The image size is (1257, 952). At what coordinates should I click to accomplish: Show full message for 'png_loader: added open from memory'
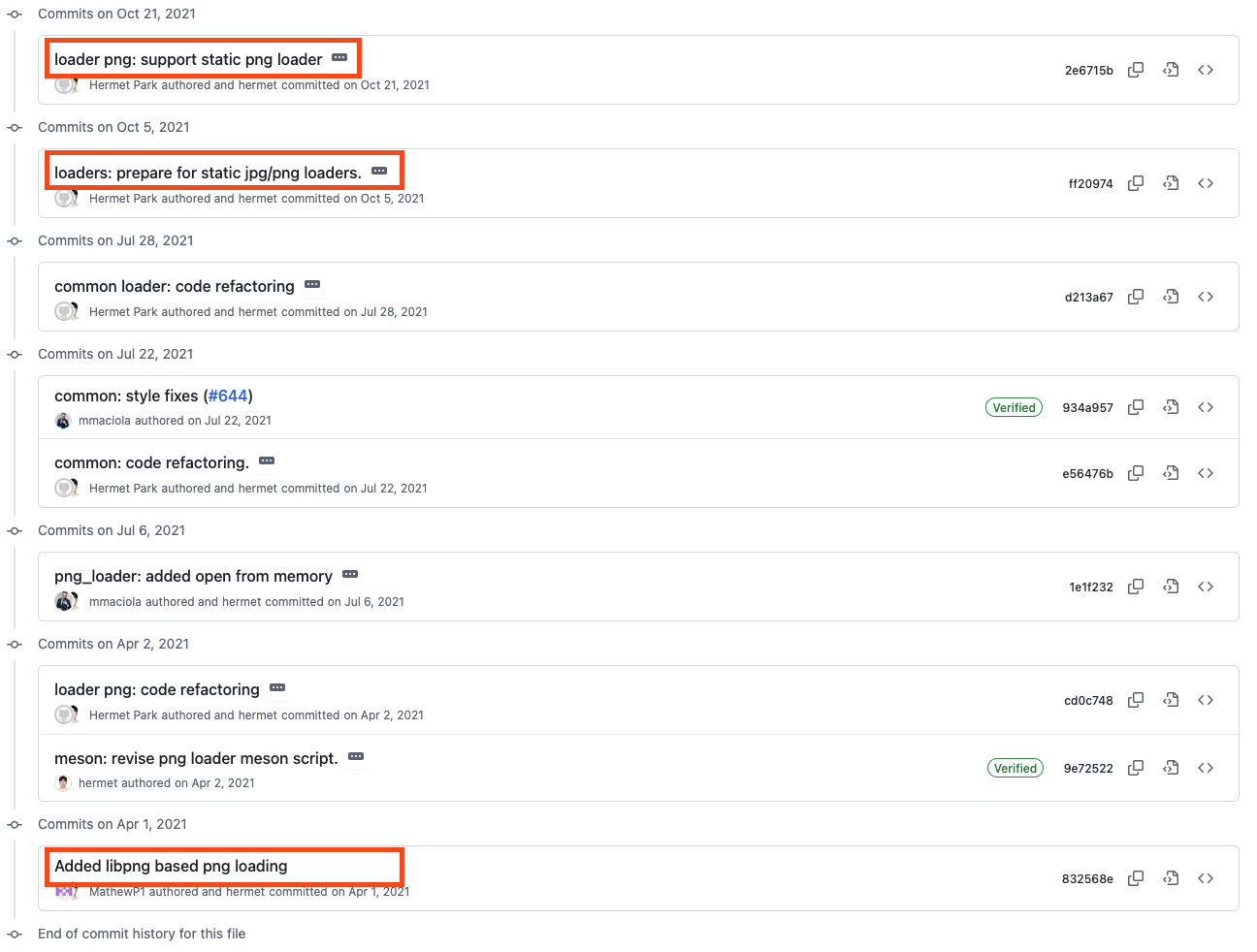(350, 575)
